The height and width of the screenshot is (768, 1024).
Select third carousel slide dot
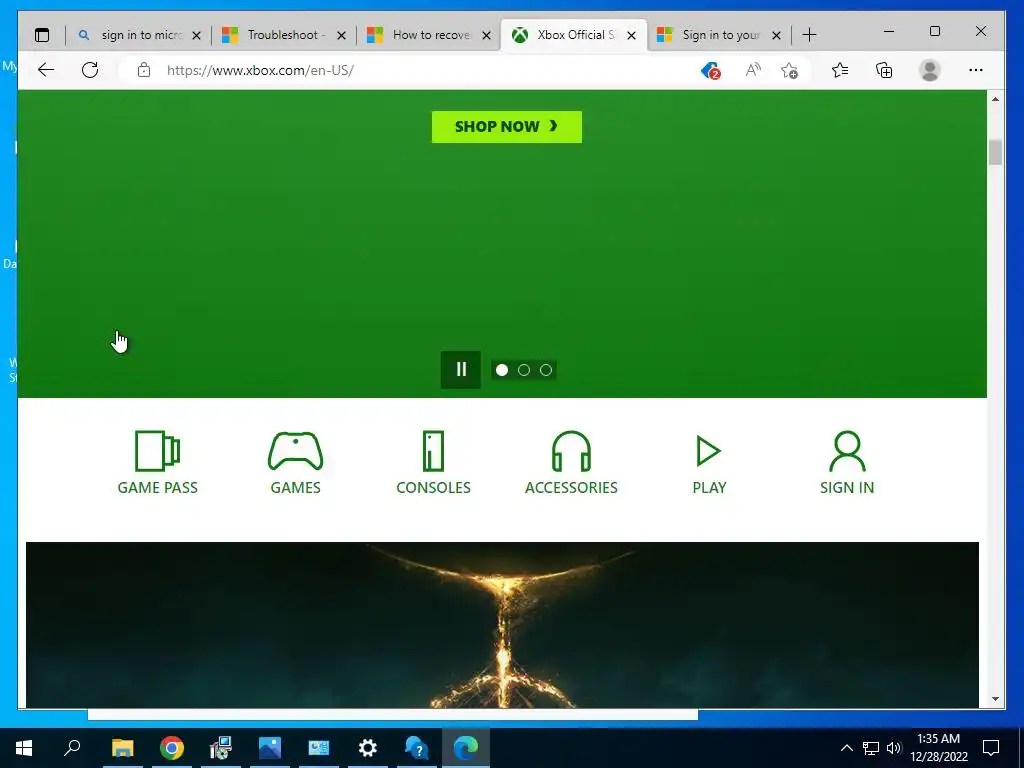point(546,370)
